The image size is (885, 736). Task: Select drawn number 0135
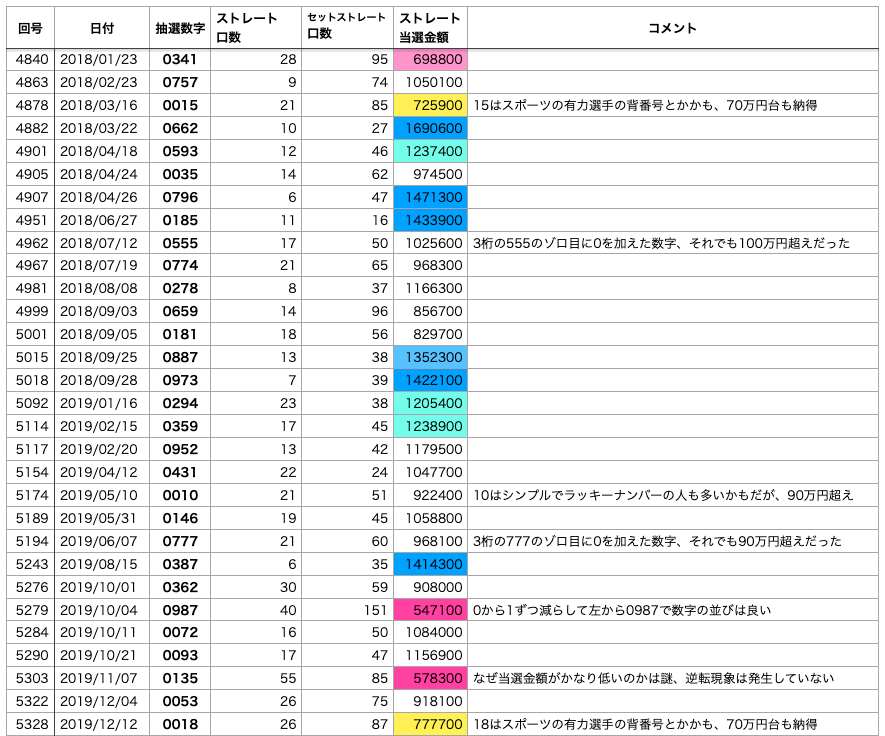(x=180, y=678)
